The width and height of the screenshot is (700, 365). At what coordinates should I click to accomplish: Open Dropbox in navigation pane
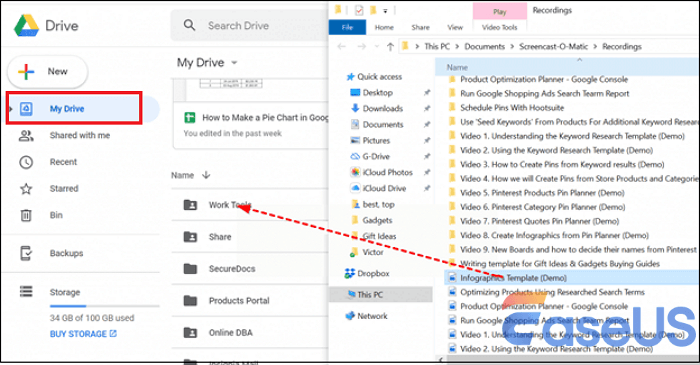373,274
